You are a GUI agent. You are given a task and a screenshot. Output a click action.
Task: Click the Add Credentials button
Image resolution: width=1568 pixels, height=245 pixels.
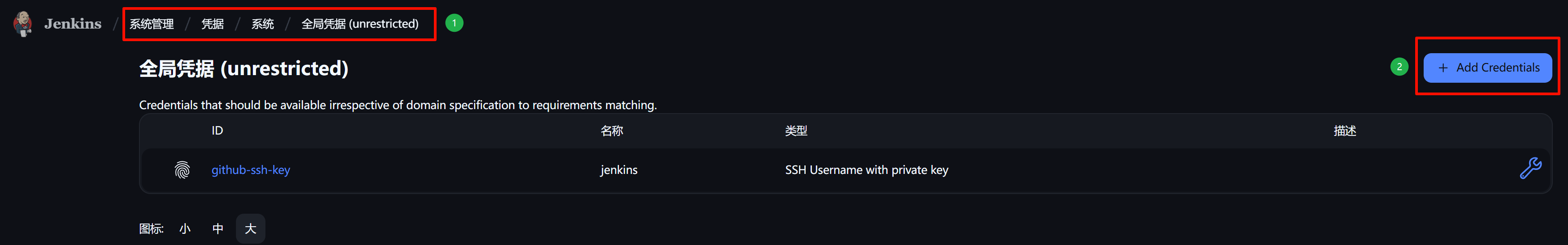(1487, 68)
